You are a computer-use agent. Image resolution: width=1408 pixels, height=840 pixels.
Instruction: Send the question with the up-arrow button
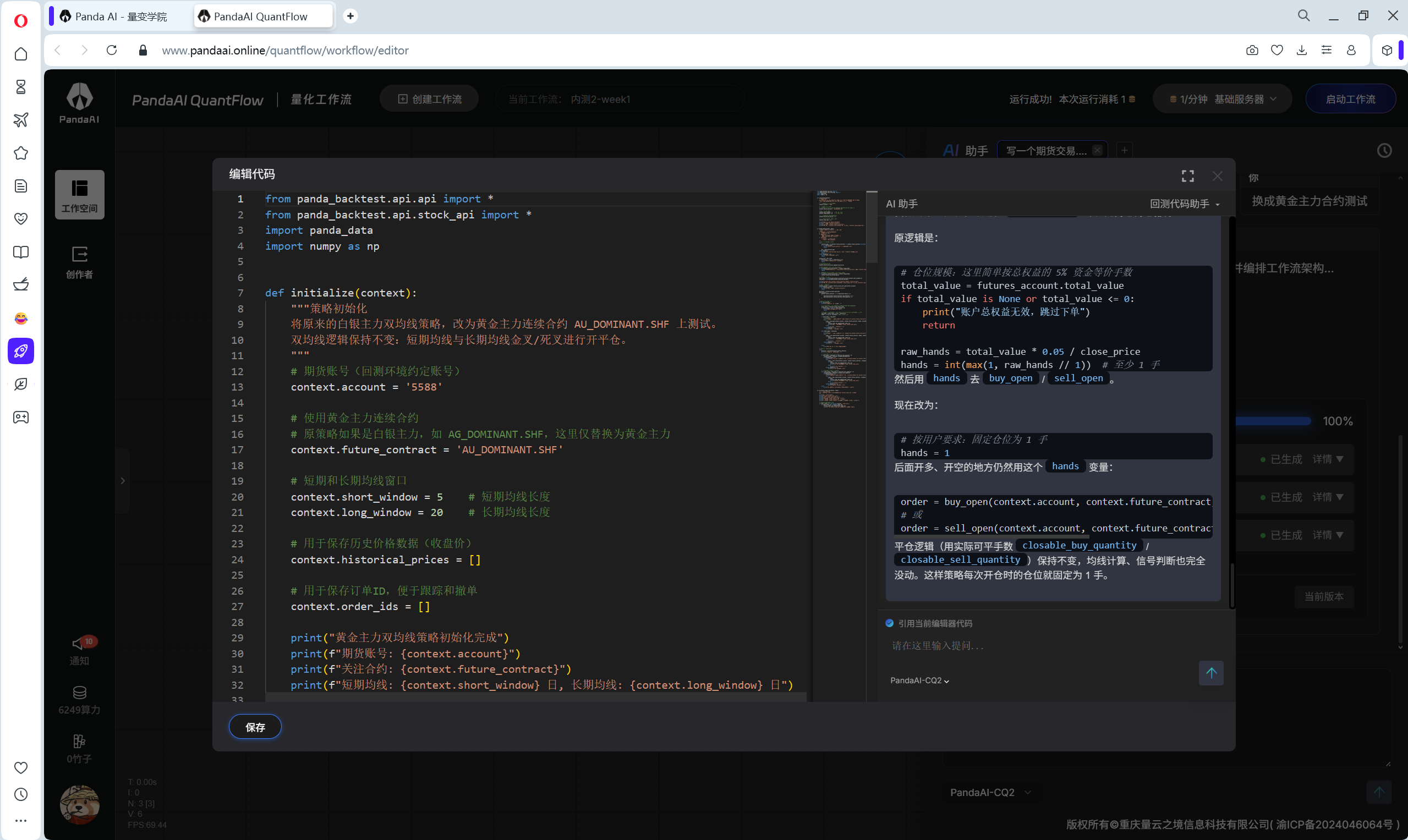1211,672
